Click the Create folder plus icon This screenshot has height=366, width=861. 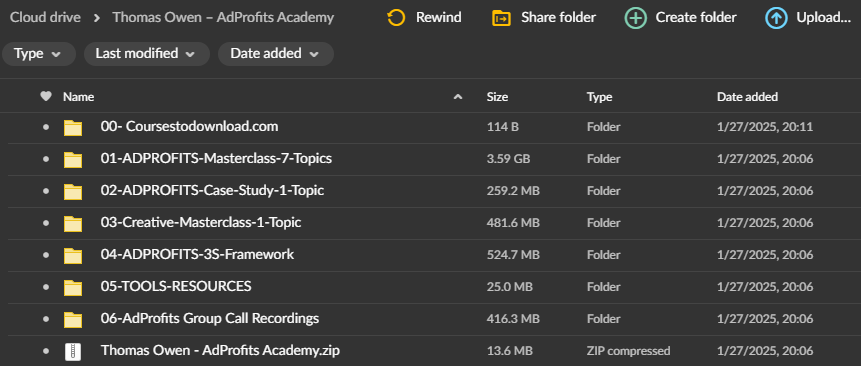pos(635,18)
